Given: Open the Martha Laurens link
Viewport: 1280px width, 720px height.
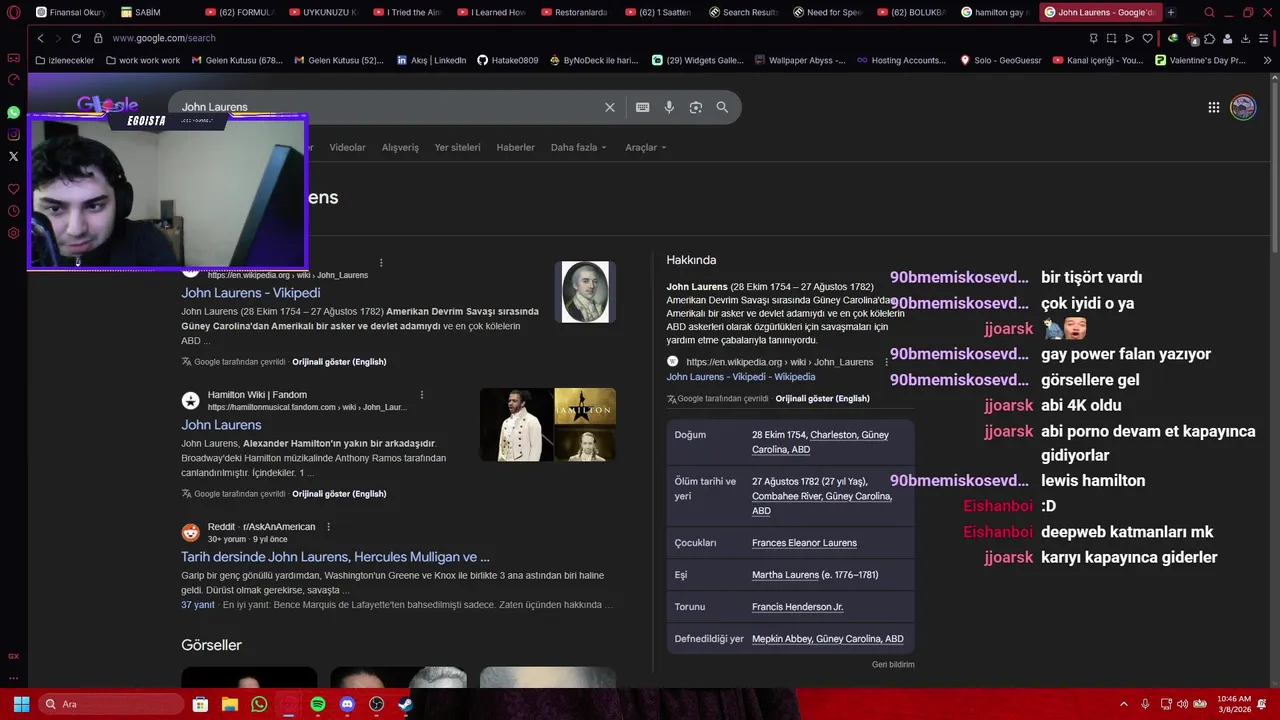Looking at the screenshot, I should 785,575.
